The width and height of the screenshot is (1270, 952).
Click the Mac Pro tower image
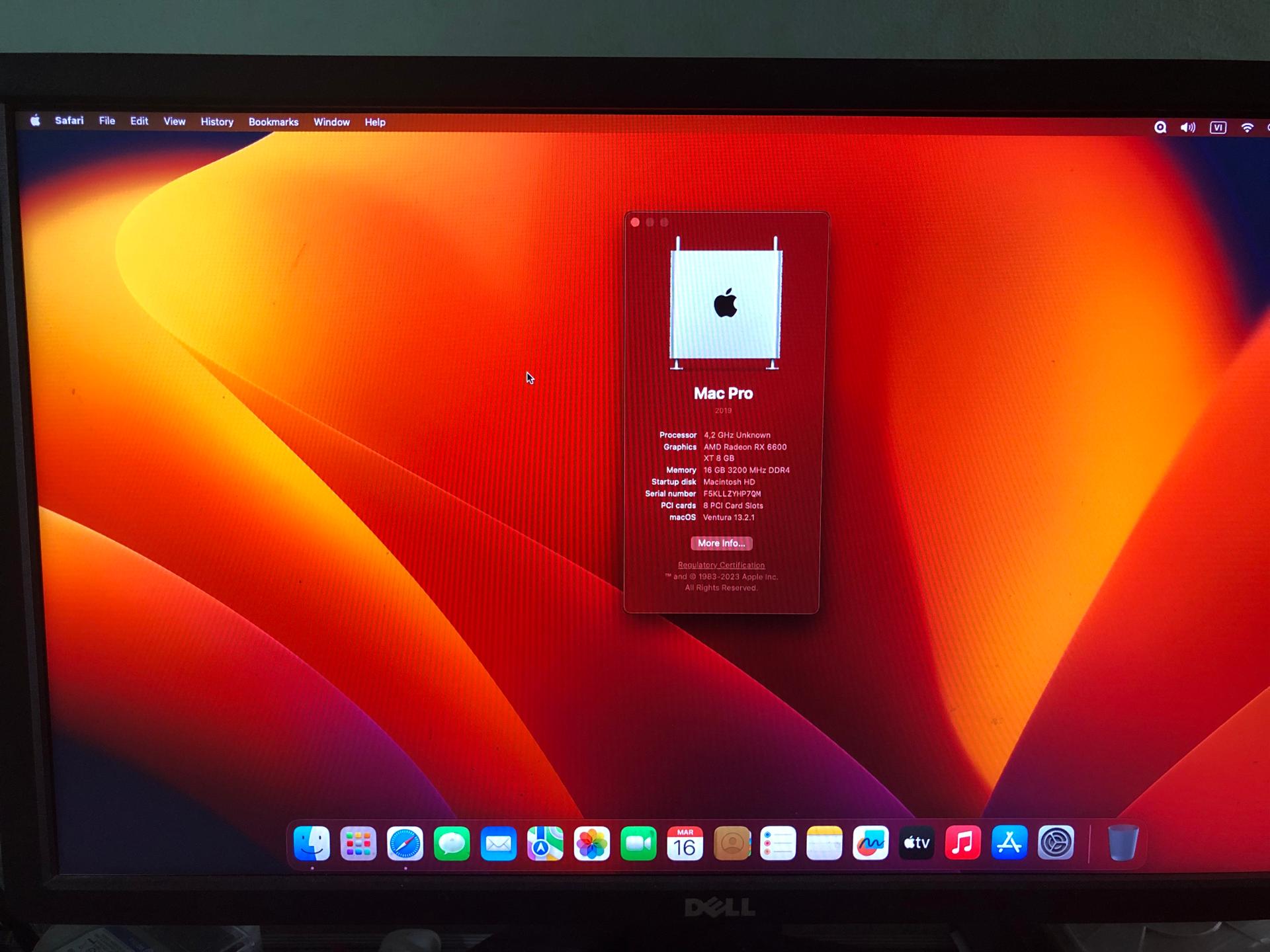point(726,303)
